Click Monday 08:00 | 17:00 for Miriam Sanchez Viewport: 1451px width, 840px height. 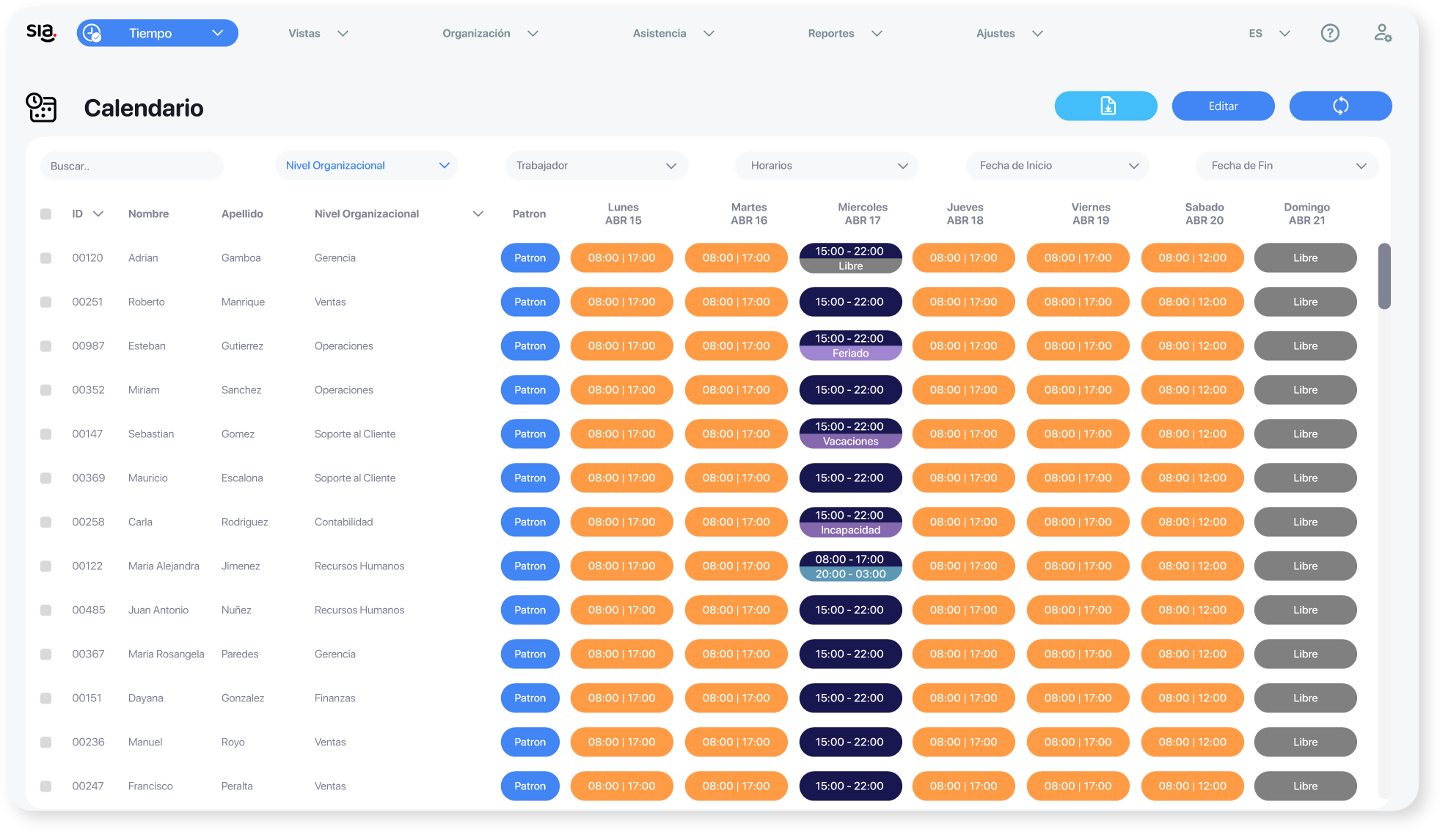pos(622,390)
